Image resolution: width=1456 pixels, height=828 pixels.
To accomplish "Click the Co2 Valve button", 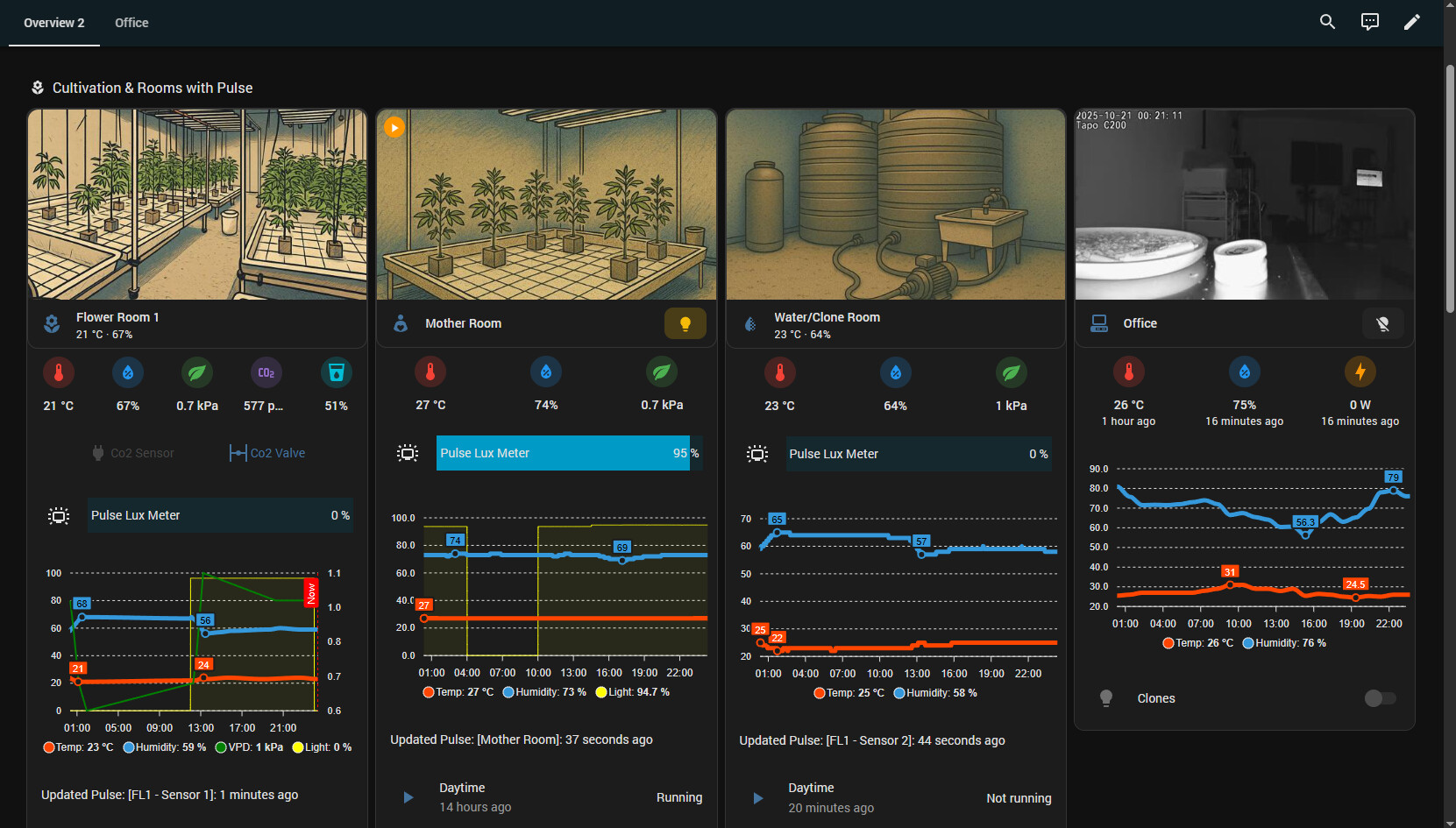I will pos(267,453).
